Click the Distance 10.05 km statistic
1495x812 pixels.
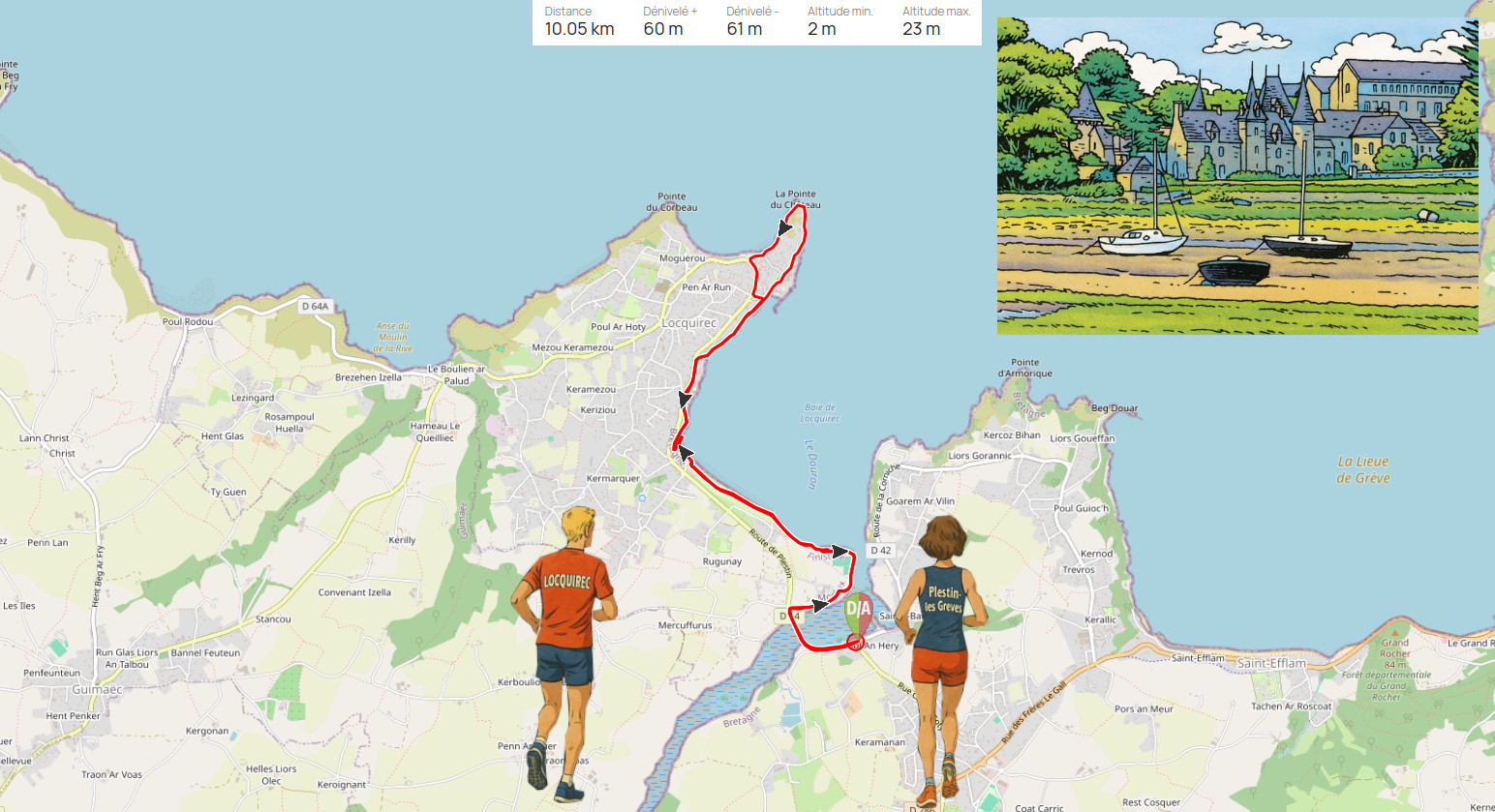[579, 21]
